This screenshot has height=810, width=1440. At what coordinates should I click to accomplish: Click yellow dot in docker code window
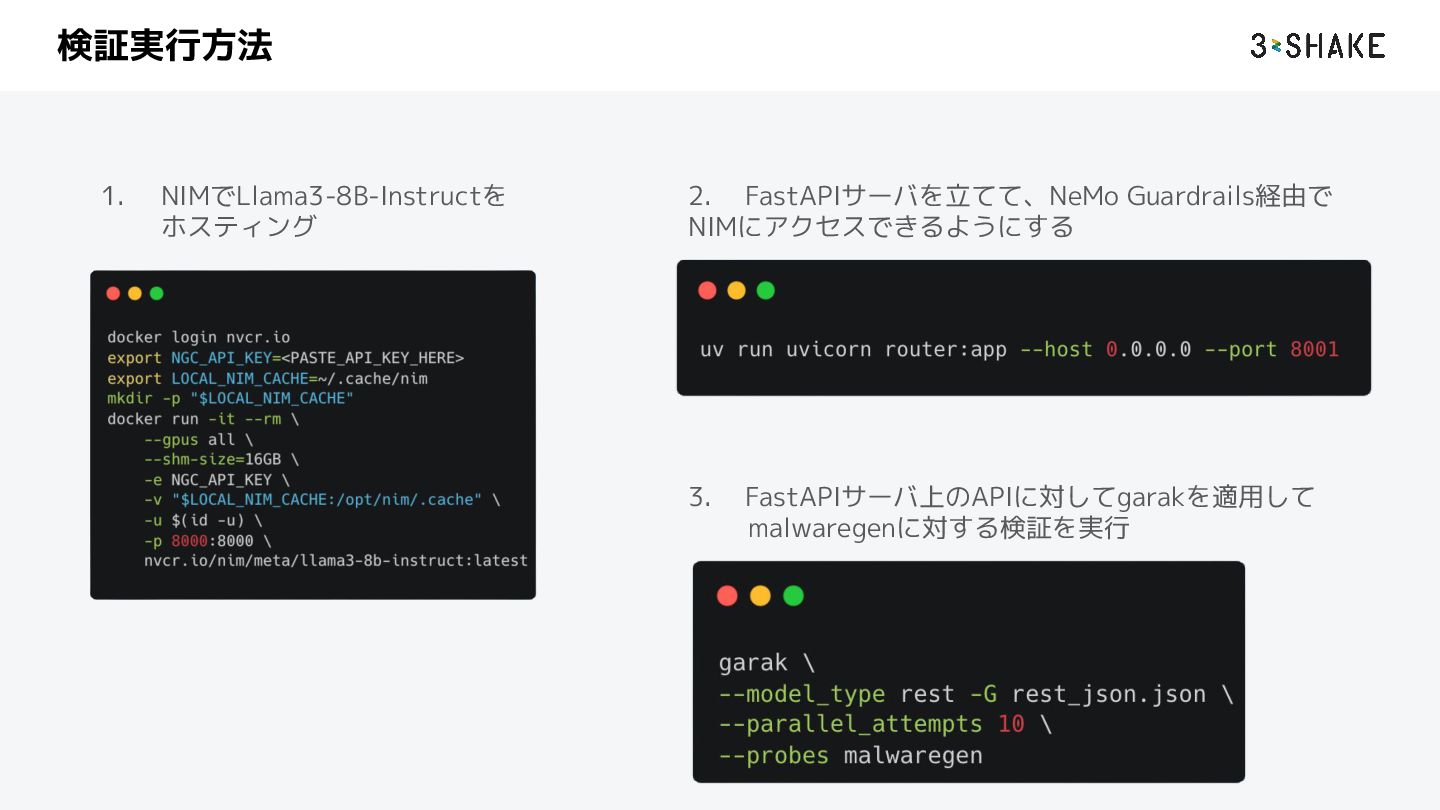(135, 293)
